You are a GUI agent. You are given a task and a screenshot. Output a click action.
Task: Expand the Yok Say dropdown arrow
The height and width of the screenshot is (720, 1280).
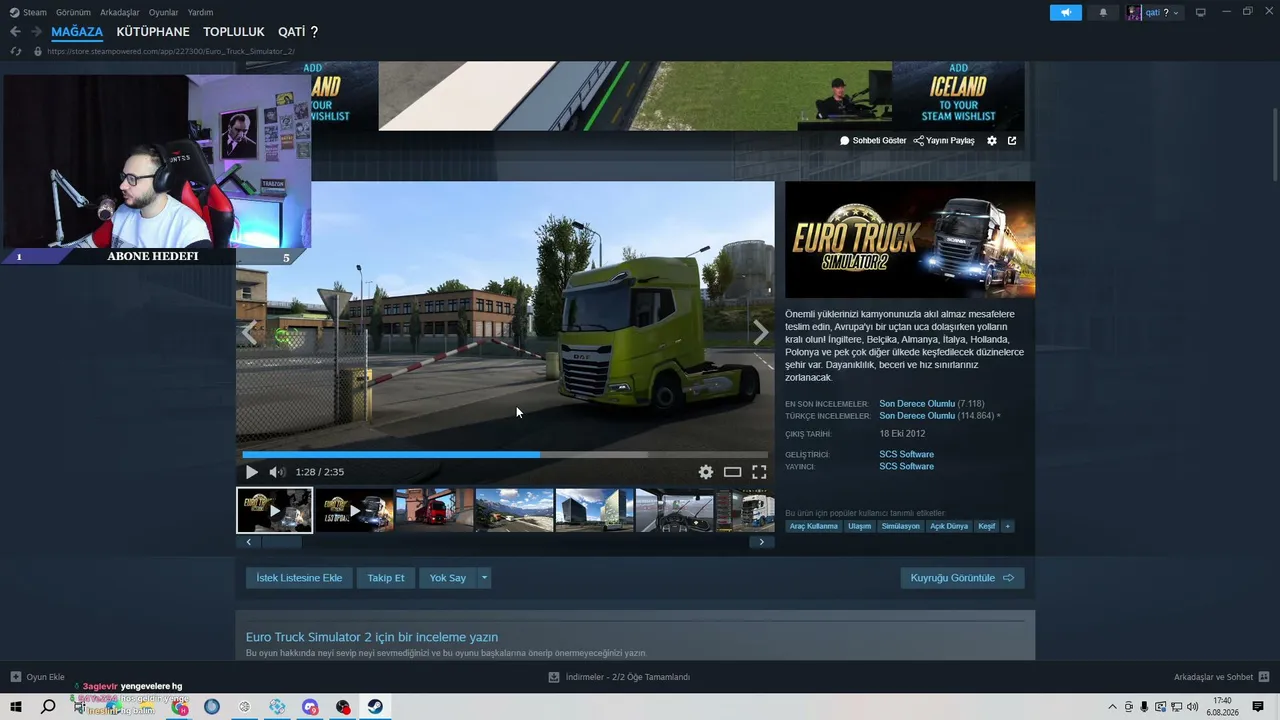point(484,578)
